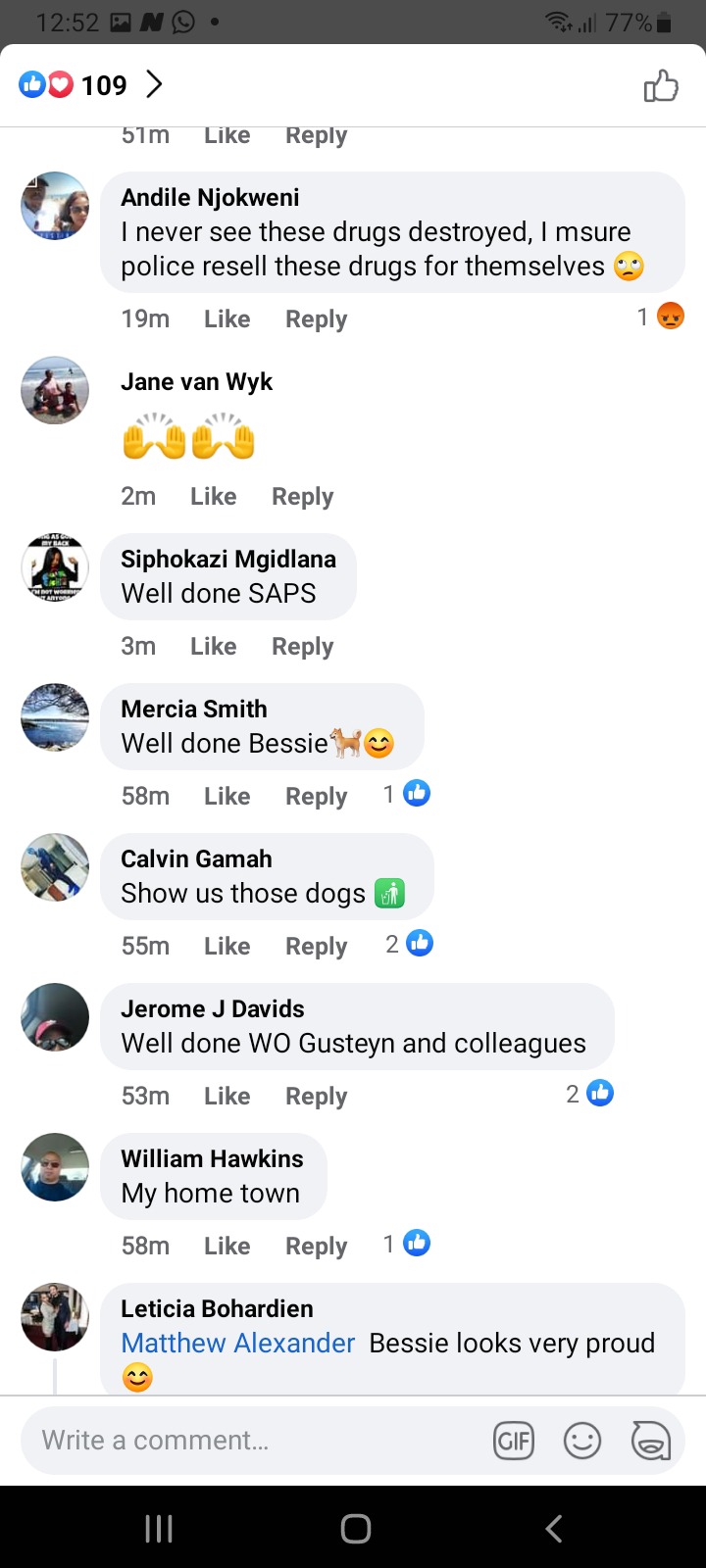The image size is (706, 1568).
Task: Expand the 109 reactions list chevron
Action: 154,85
